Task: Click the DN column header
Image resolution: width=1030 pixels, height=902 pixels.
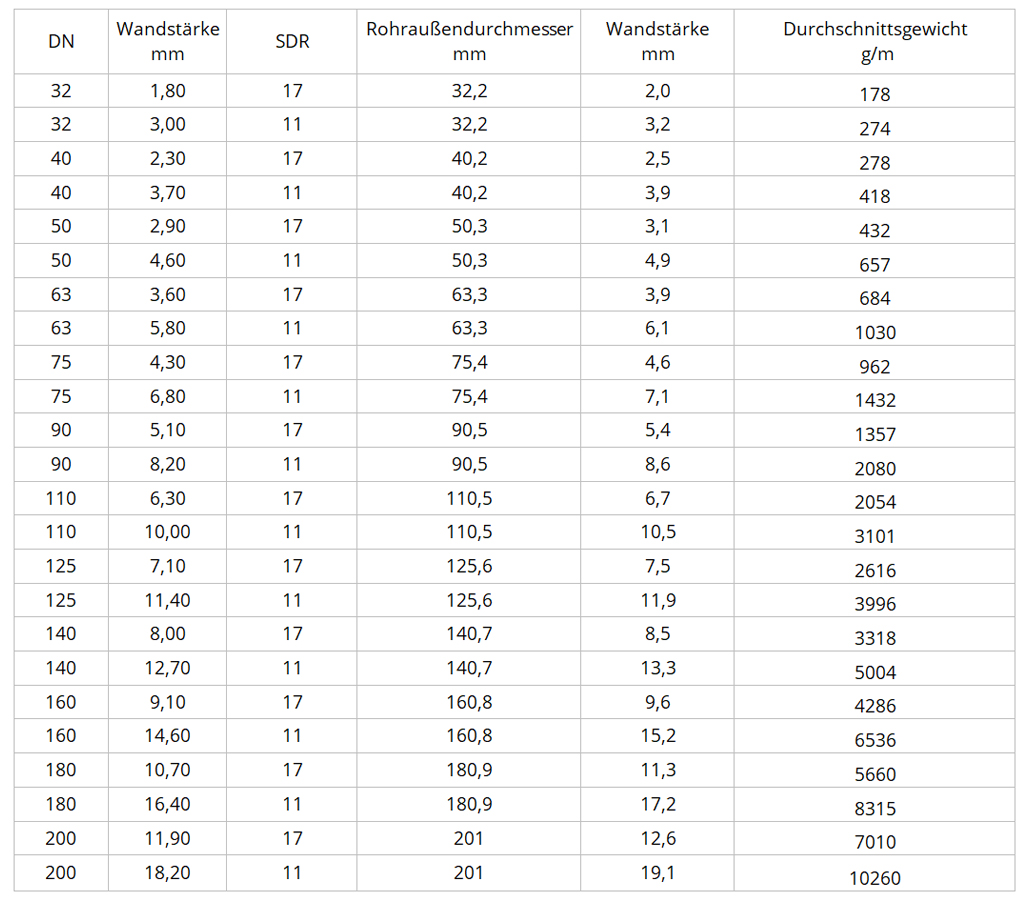Action: pos(61,41)
